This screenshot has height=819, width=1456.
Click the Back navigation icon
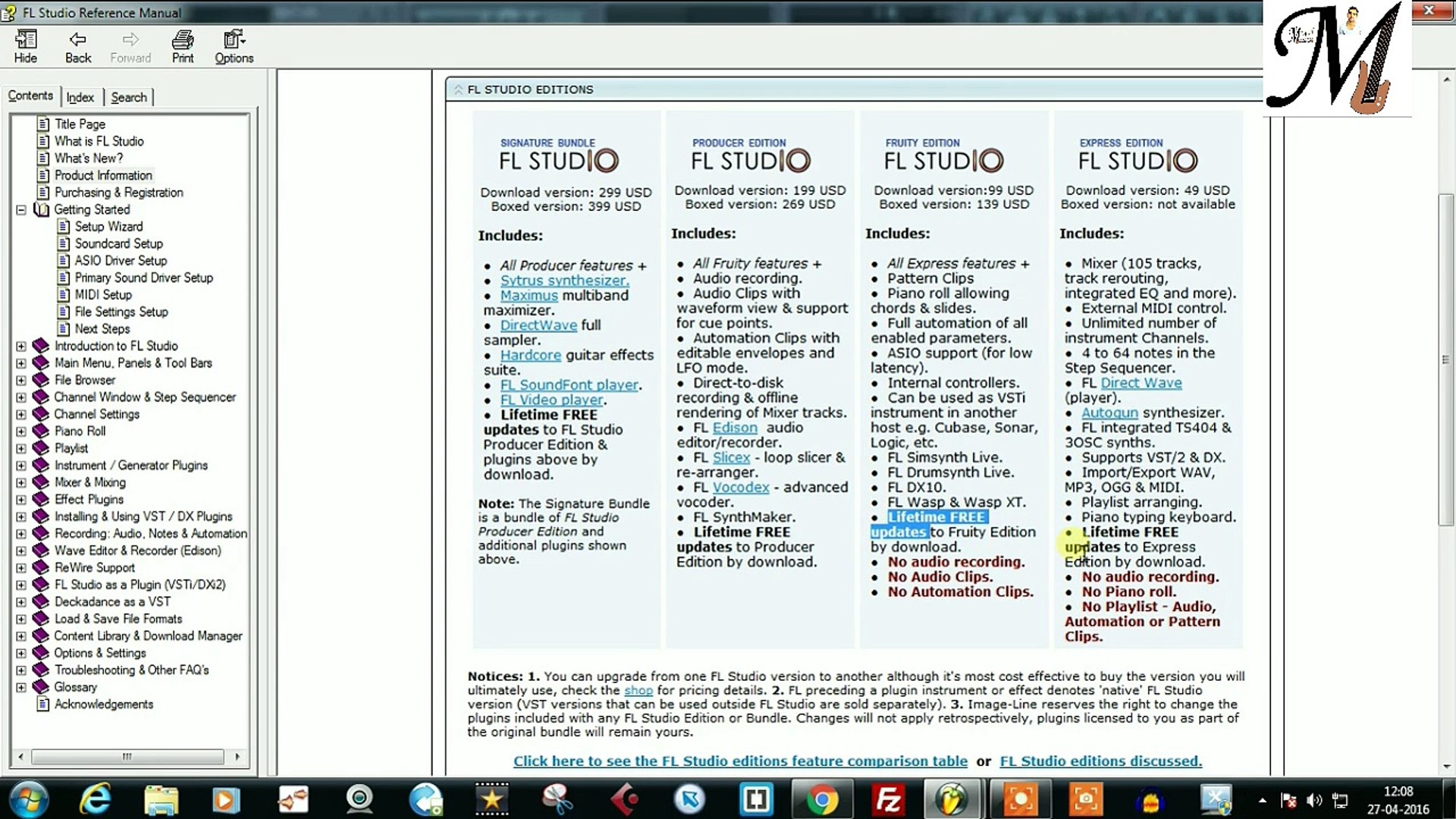77,46
